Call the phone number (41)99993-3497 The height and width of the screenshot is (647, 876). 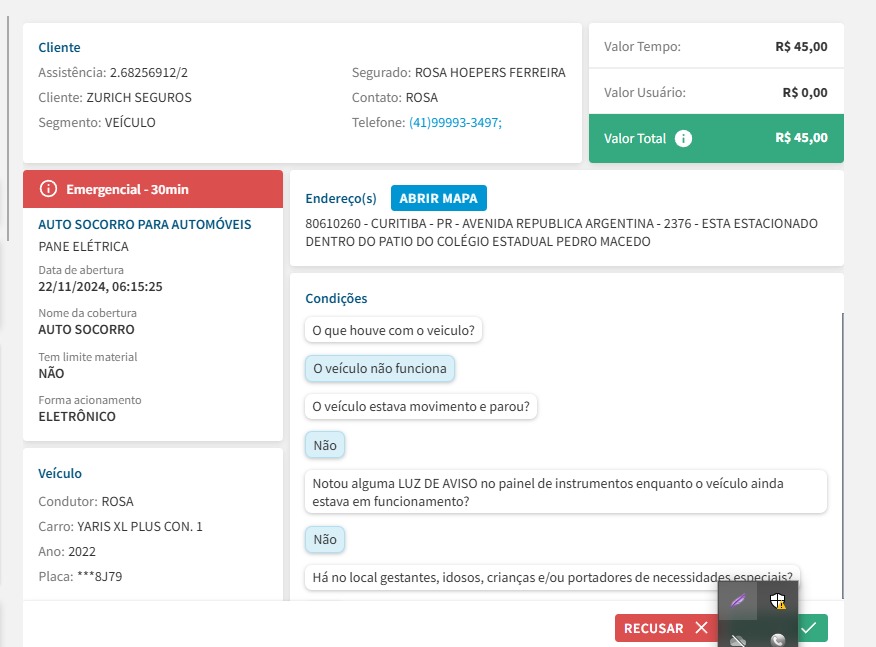pos(455,122)
